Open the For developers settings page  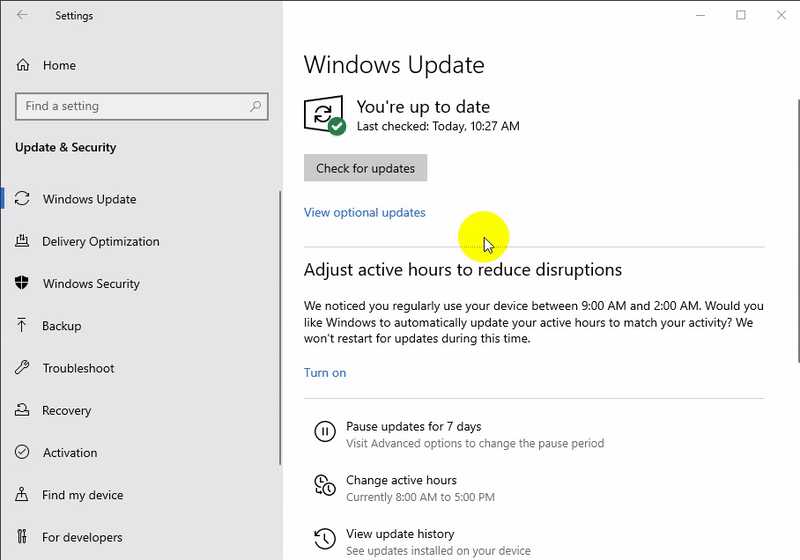(x=82, y=537)
